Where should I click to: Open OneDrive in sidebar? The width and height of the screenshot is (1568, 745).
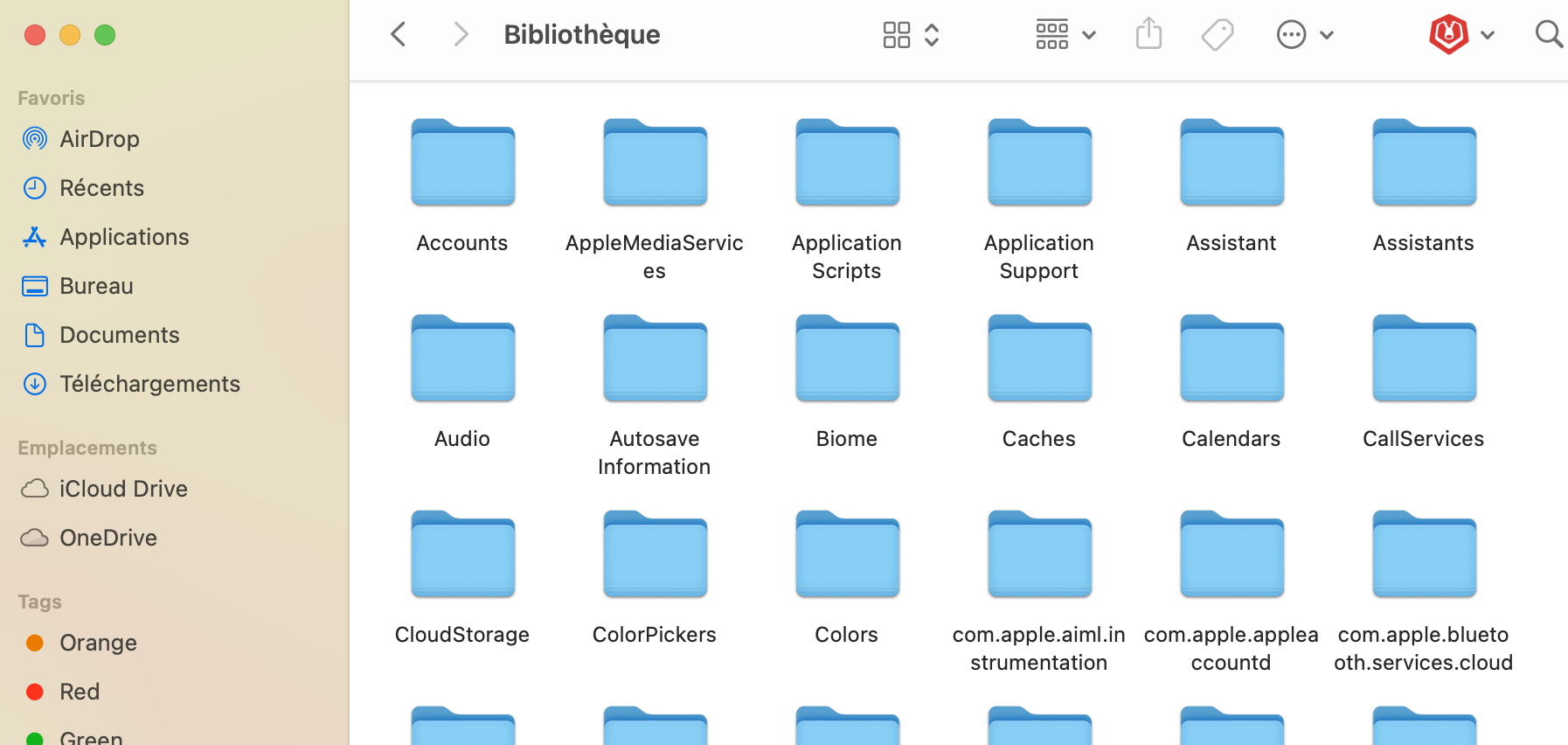pyautogui.click(x=108, y=538)
